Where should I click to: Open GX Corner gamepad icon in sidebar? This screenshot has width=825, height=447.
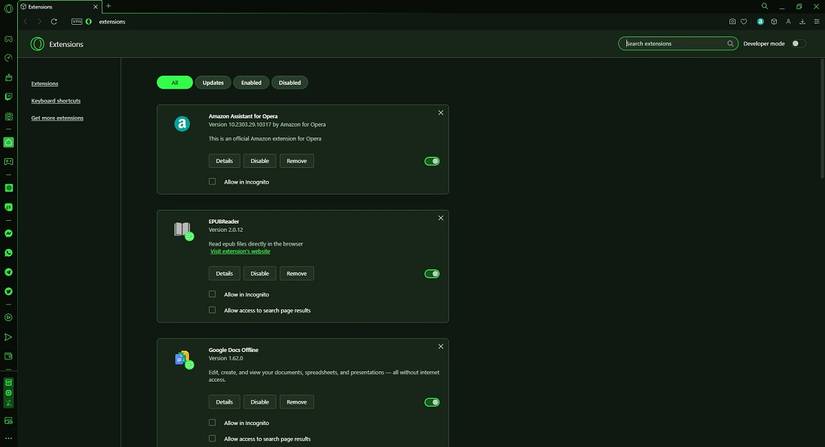pos(8,39)
